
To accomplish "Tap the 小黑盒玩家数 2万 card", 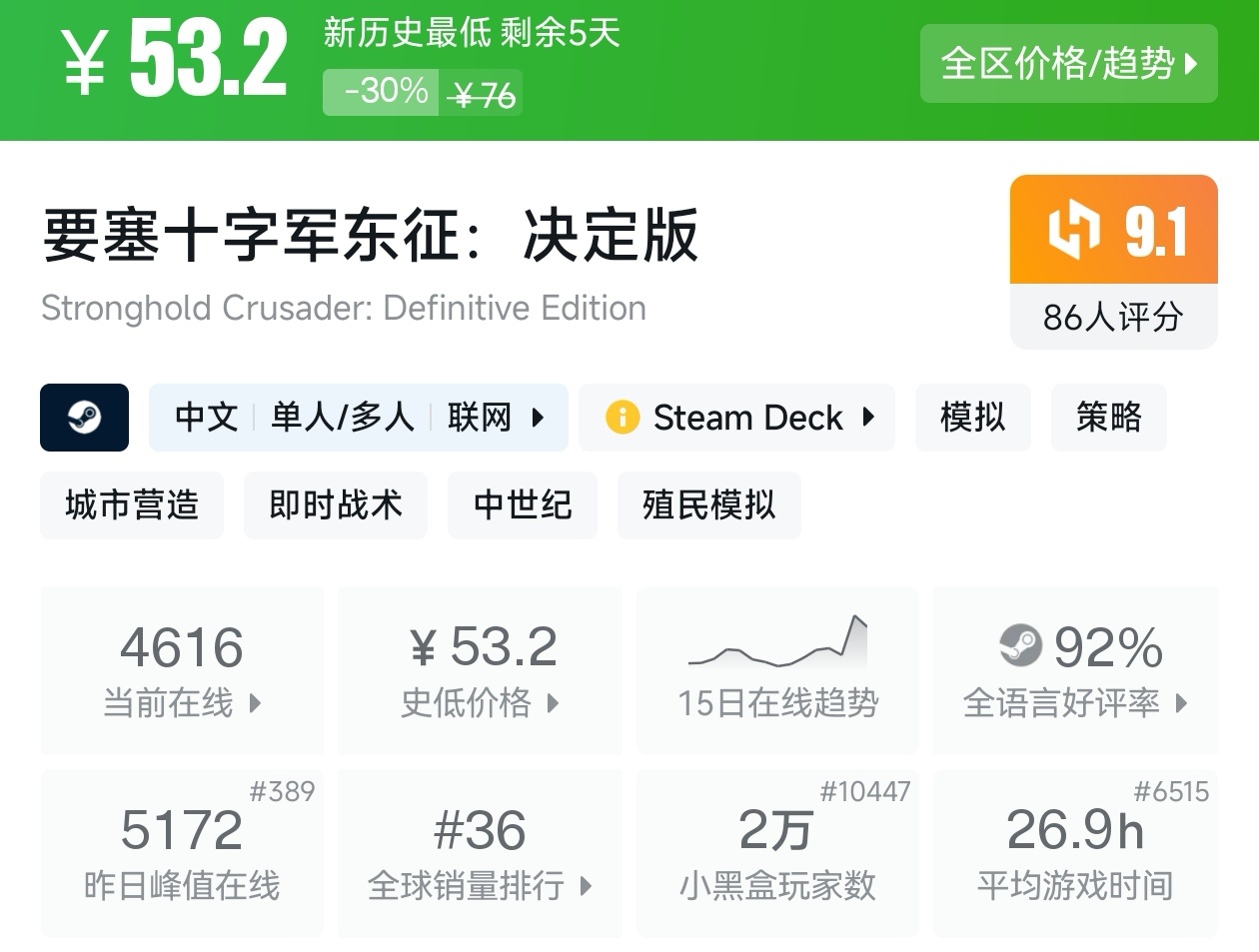I will coord(777,853).
